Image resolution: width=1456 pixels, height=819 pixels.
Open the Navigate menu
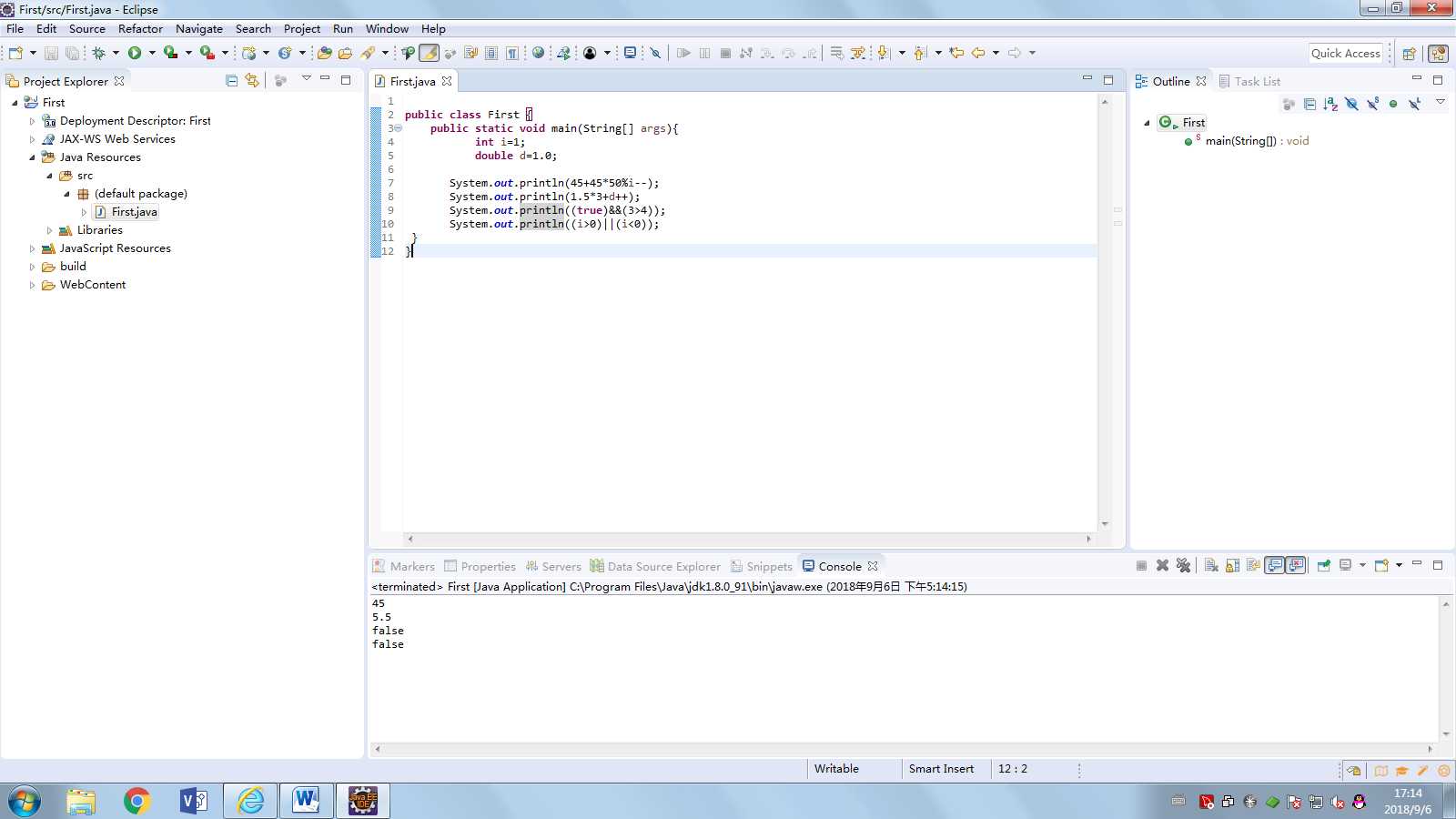click(199, 28)
